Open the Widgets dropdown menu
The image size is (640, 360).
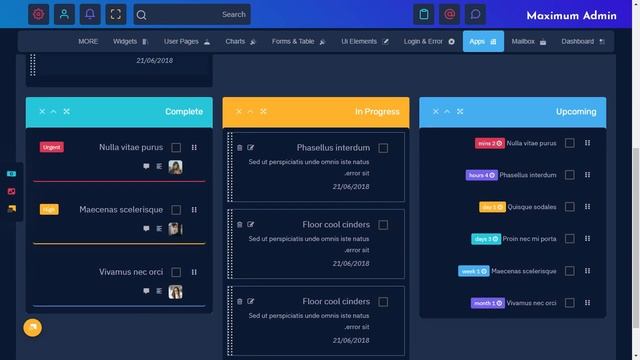(131, 41)
